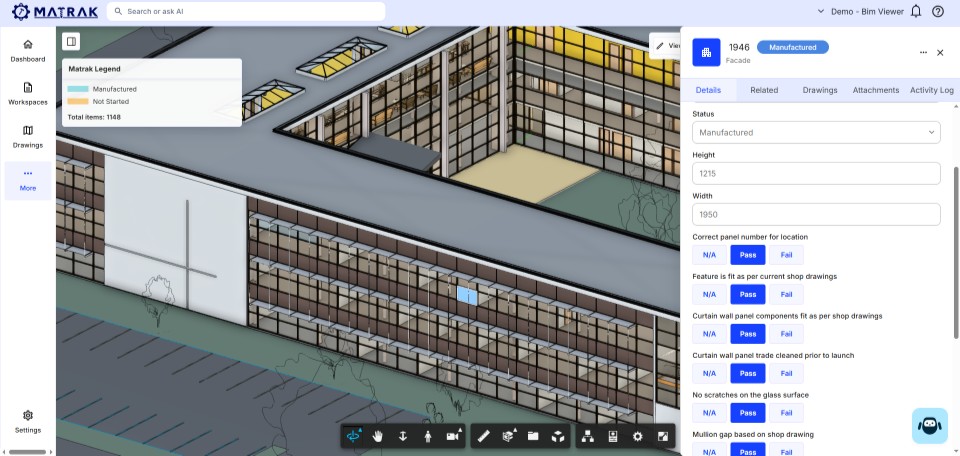
Task: Expand Demo - Bim Viewer project dropdown
Action: point(861,12)
